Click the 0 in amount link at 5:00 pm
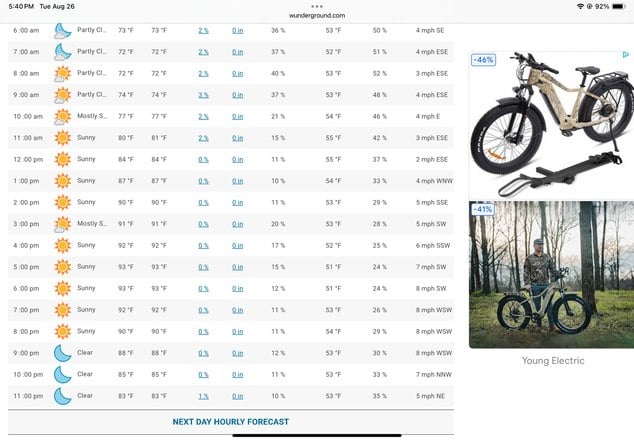634x441 pixels. click(x=238, y=267)
